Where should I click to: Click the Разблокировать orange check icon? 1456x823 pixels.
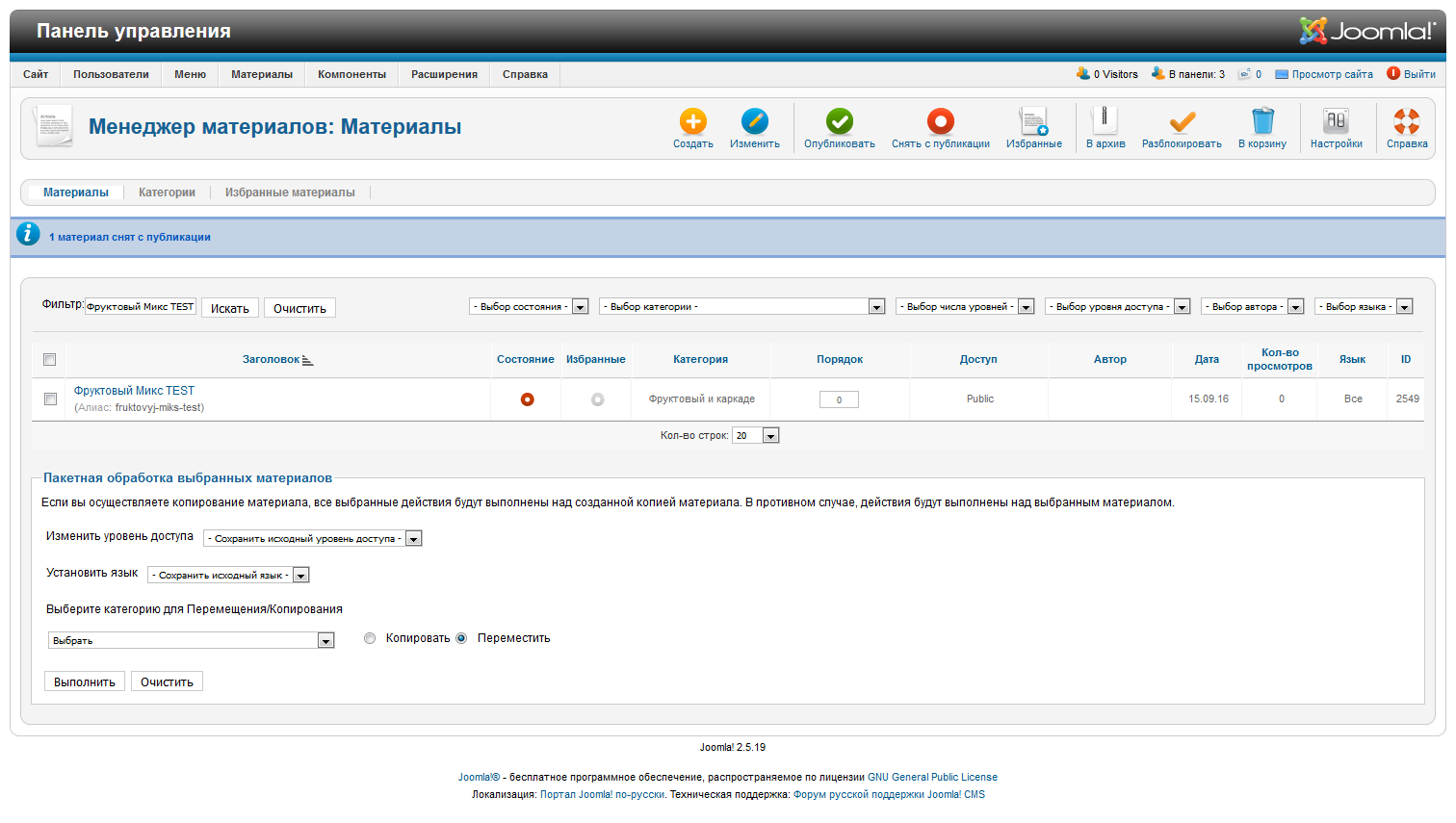pos(1182,121)
